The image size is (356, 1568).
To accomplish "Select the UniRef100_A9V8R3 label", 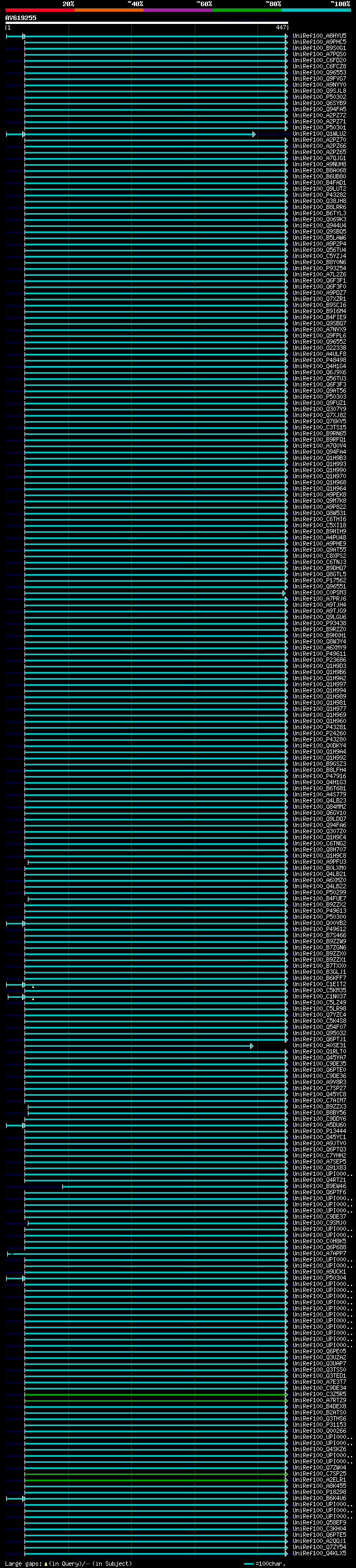I will pyautogui.click(x=319, y=1082).
